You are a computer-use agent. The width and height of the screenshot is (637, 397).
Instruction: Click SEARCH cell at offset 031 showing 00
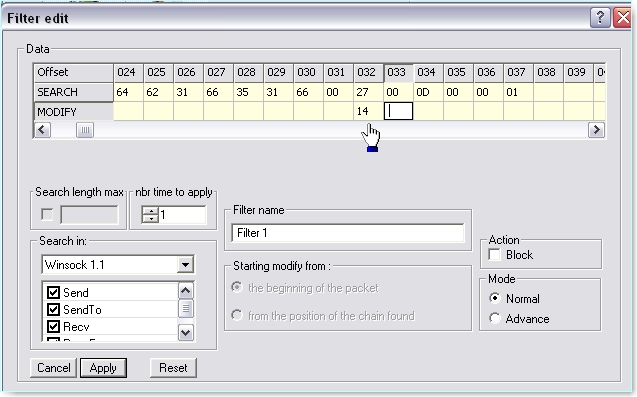338,92
